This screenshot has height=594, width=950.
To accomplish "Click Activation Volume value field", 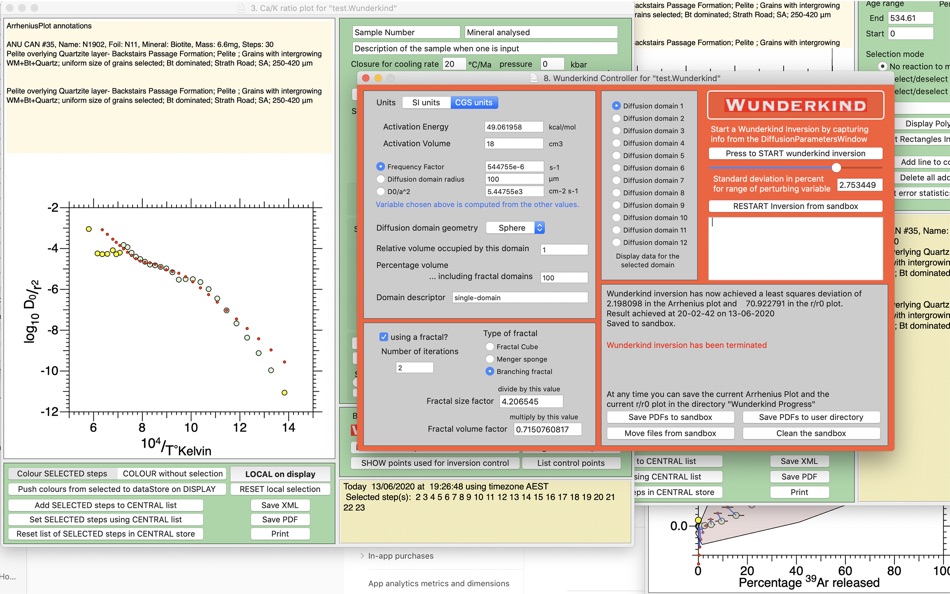I will point(514,144).
